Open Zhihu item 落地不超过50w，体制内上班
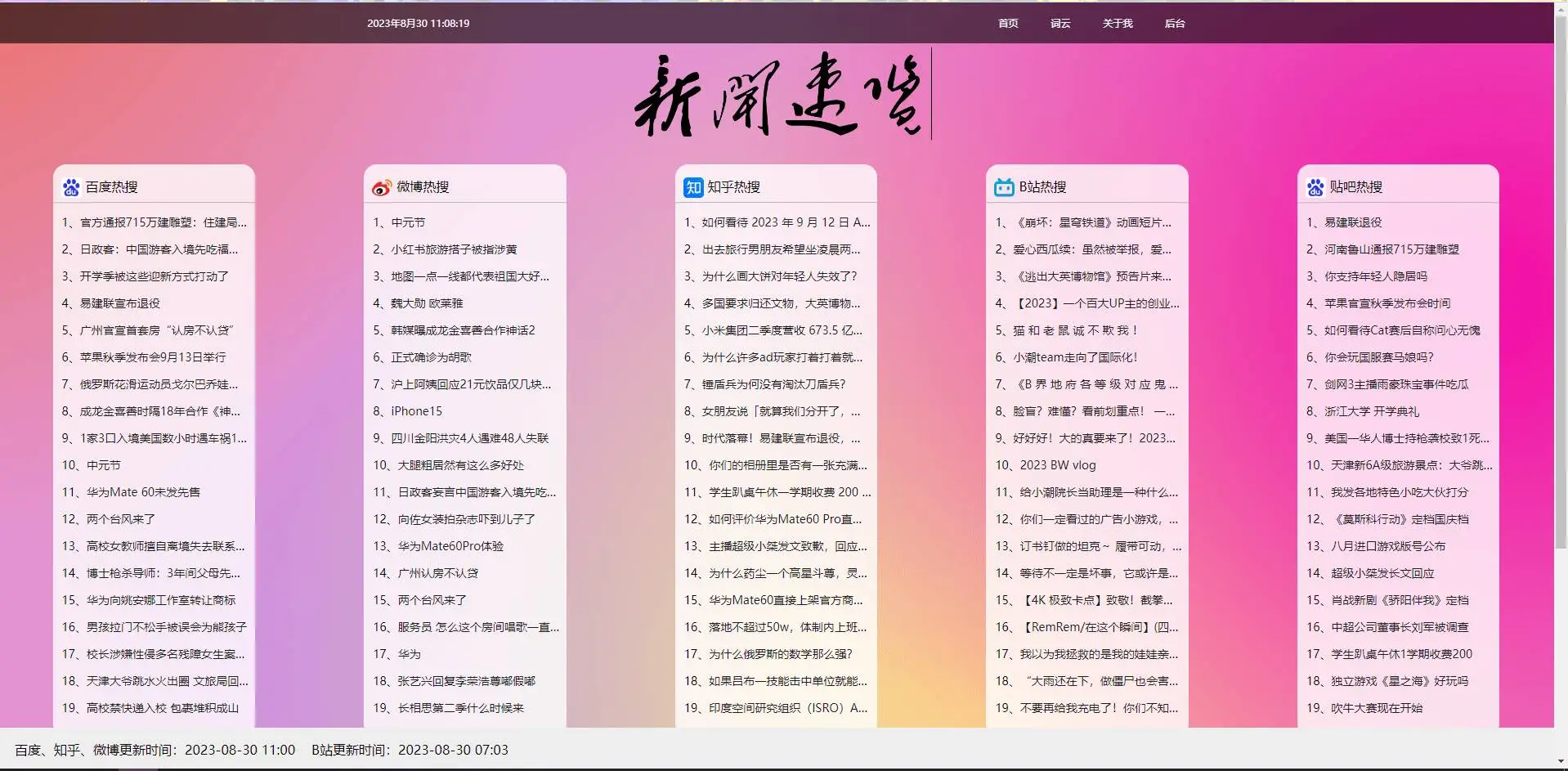1568x771 pixels. click(775, 627)
